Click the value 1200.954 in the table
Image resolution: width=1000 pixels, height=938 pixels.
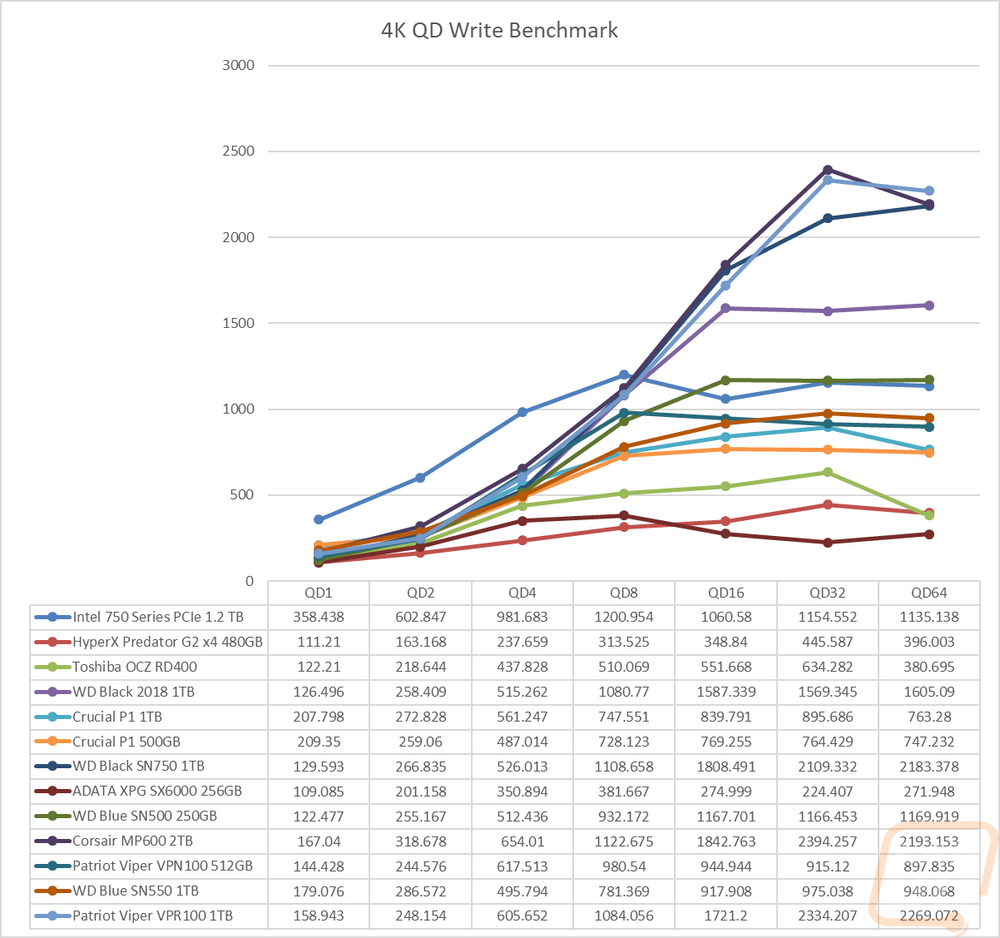(624, 617)
